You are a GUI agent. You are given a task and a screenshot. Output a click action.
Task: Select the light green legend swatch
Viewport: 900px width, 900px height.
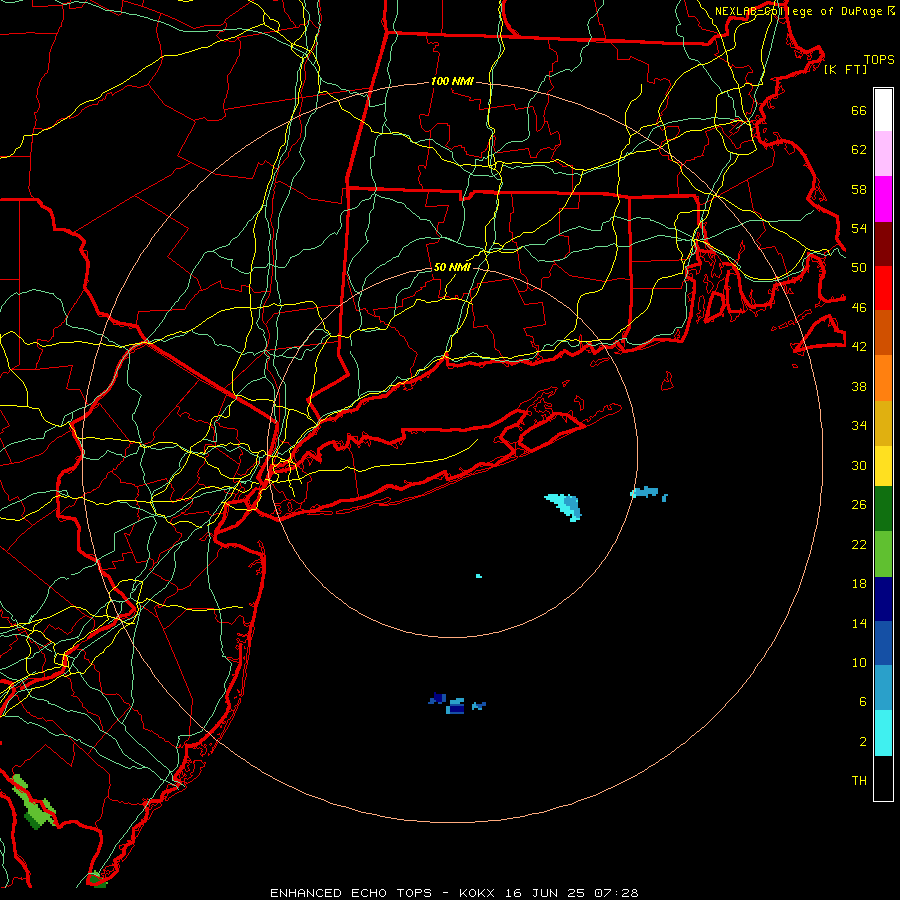883,554
